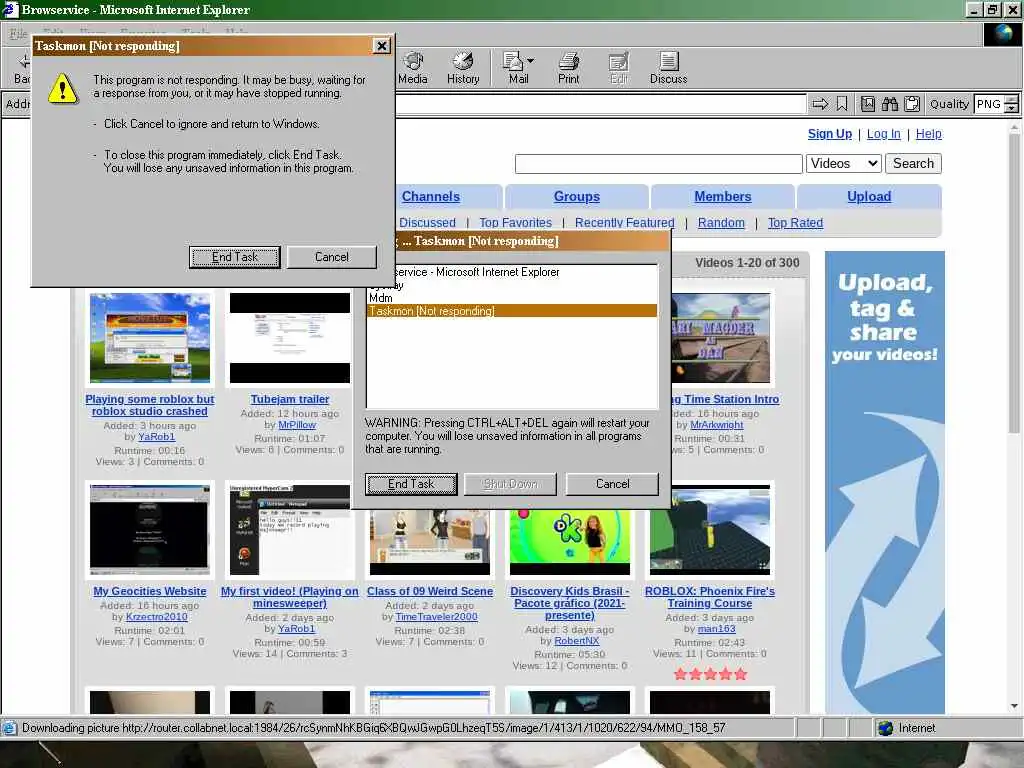Open the Tubejam trailer thumbnail

[289, 338]
